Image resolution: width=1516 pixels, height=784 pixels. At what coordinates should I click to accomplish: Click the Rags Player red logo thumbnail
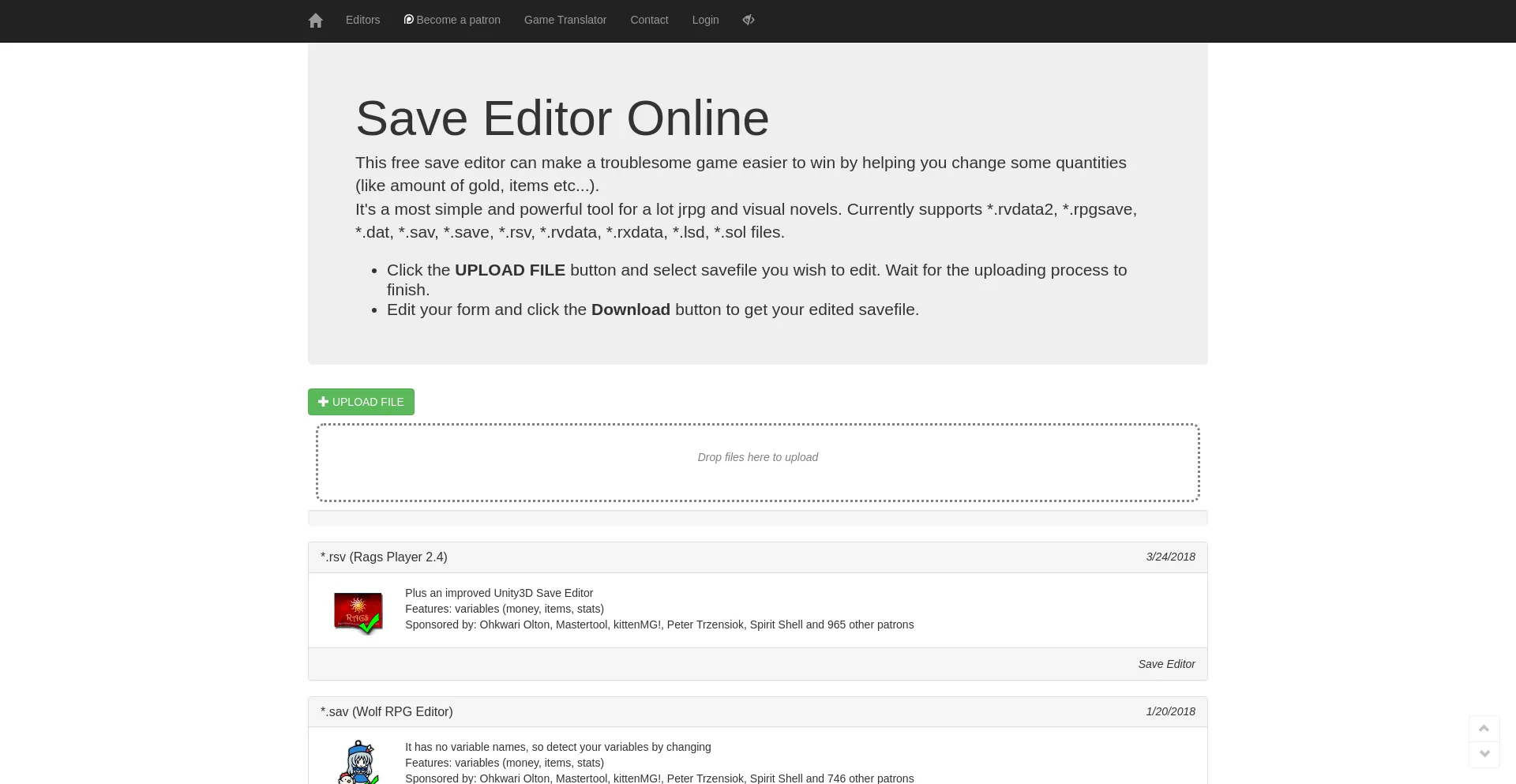pos(358,613)
